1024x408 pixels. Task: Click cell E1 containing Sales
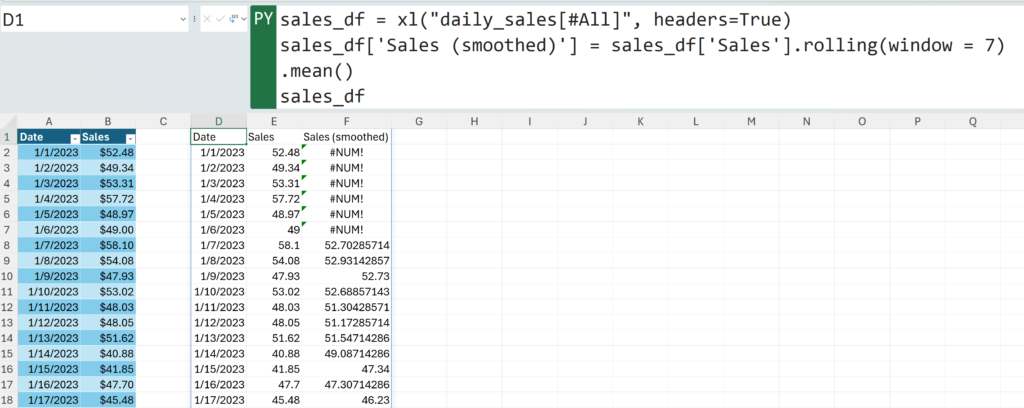click(274, 137)
